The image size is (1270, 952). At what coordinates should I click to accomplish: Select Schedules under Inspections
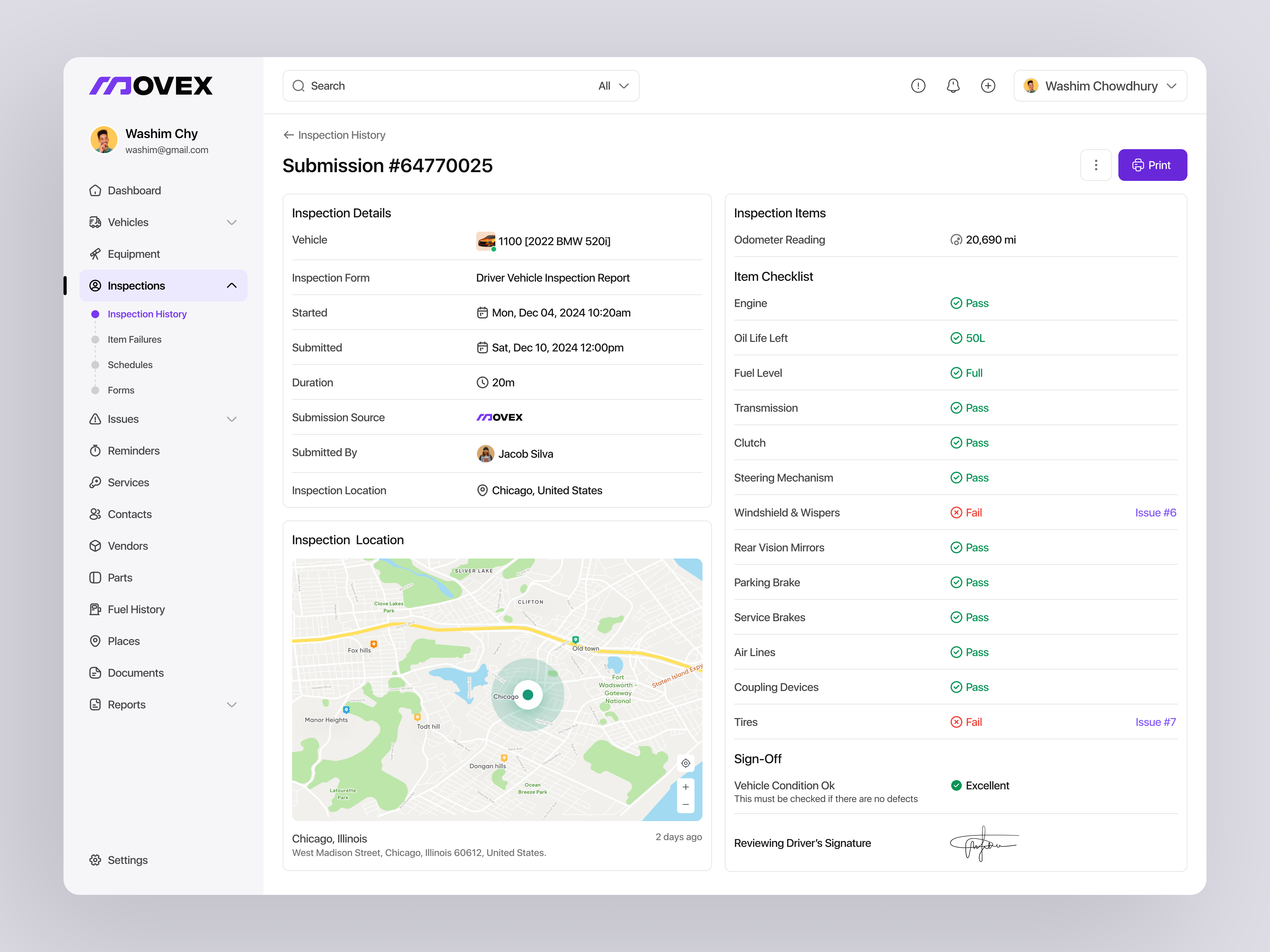(x=130, y=364)
